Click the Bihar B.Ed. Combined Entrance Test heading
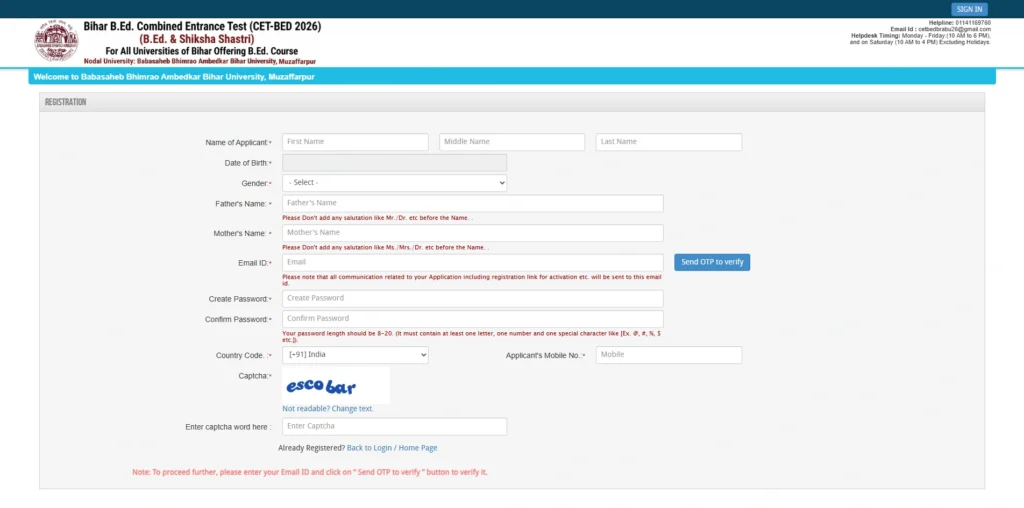 tap(202, 27)
